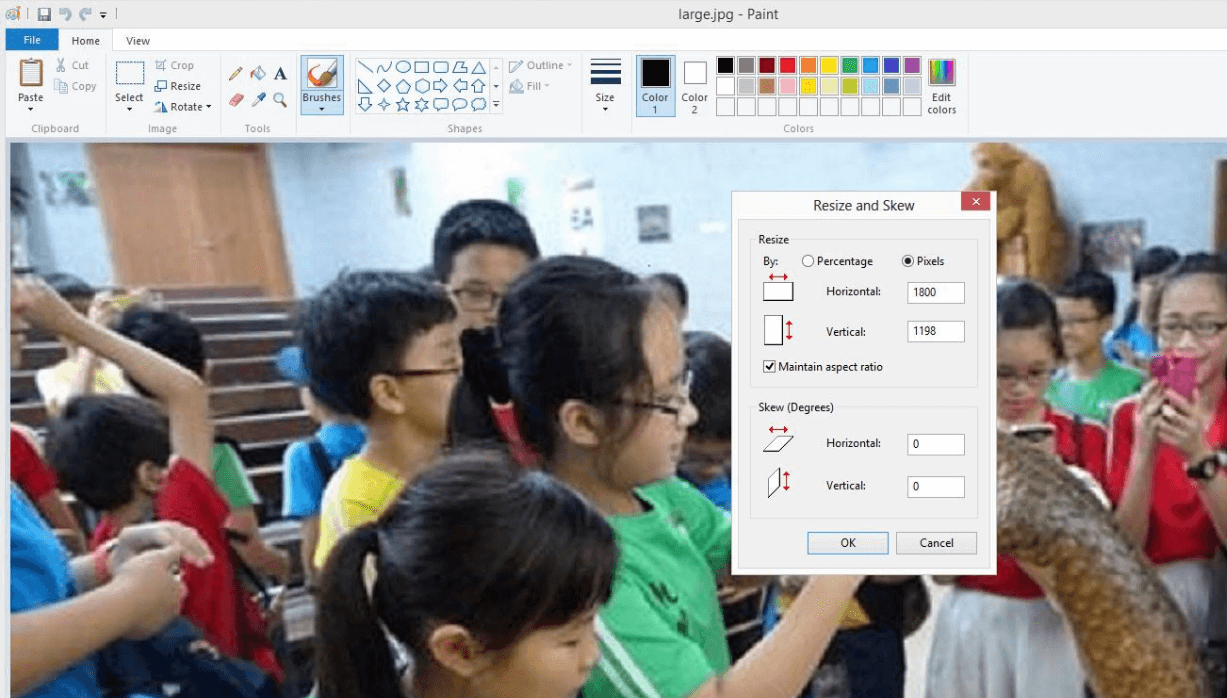
Task: Choose the Line shape
Action: (x=366, y=67)
